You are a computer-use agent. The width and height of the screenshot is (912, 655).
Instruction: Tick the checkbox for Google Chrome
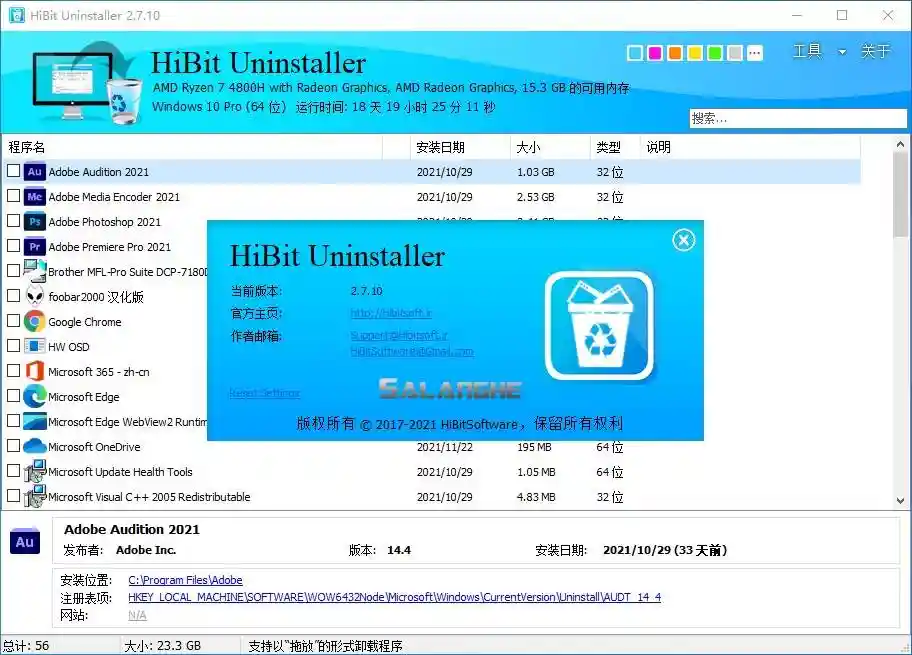pyautogui.click(x=13, y=322)
